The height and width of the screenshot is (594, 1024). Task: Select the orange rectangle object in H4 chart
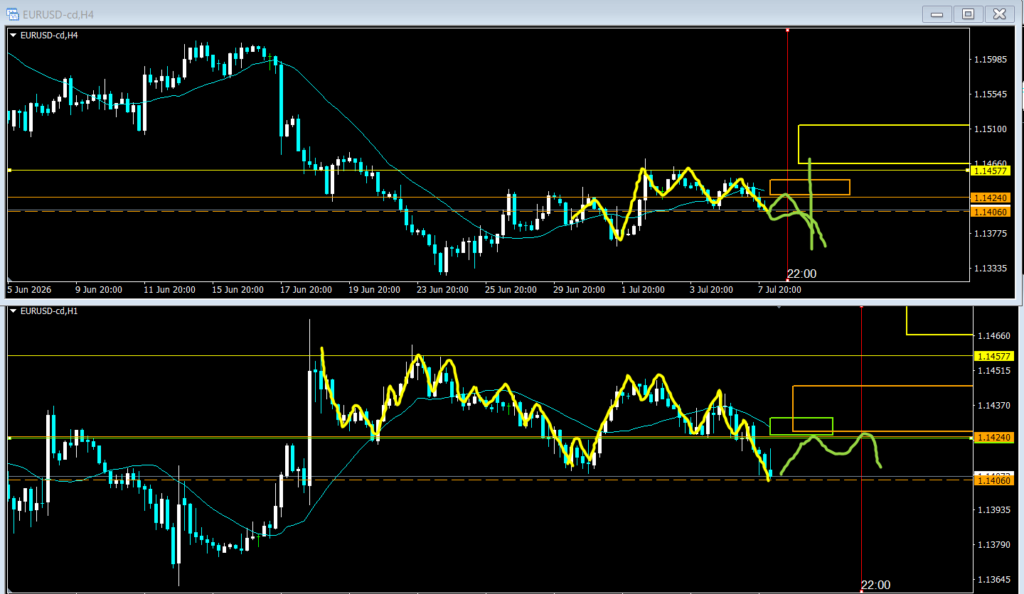(x=810, y=187)
